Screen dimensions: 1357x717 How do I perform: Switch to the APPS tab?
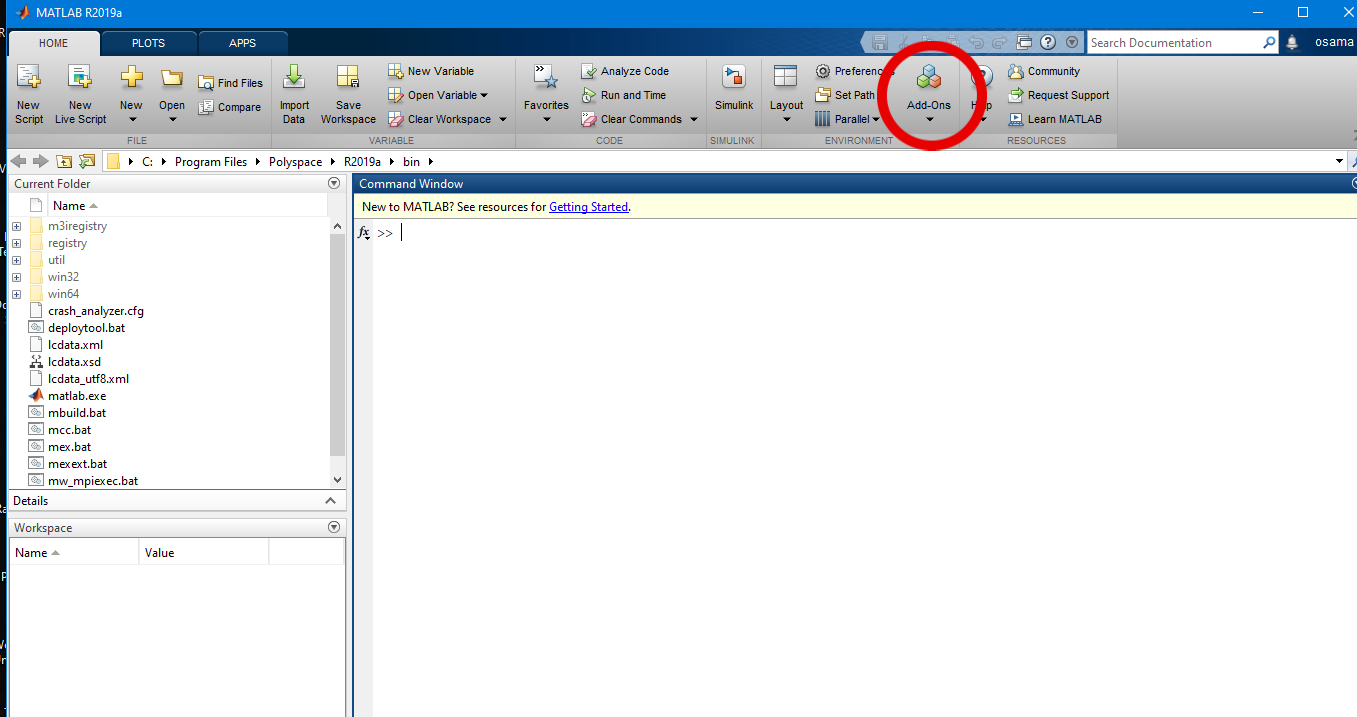(x=242, y=43)
